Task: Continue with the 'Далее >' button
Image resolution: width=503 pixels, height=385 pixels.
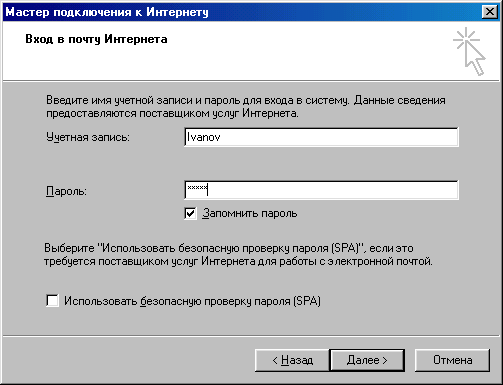Action: pyautogui.click(x=367, y=360)
